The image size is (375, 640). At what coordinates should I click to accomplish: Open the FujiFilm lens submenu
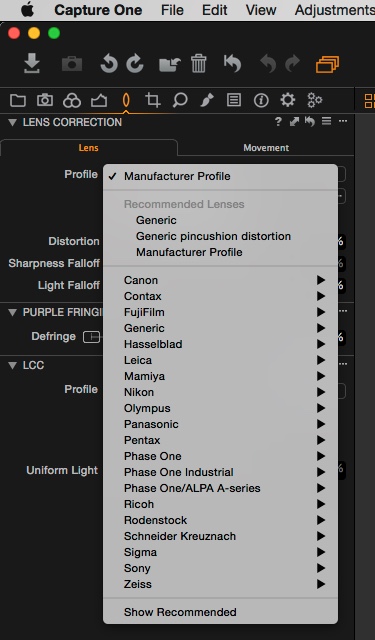point(220,312)
